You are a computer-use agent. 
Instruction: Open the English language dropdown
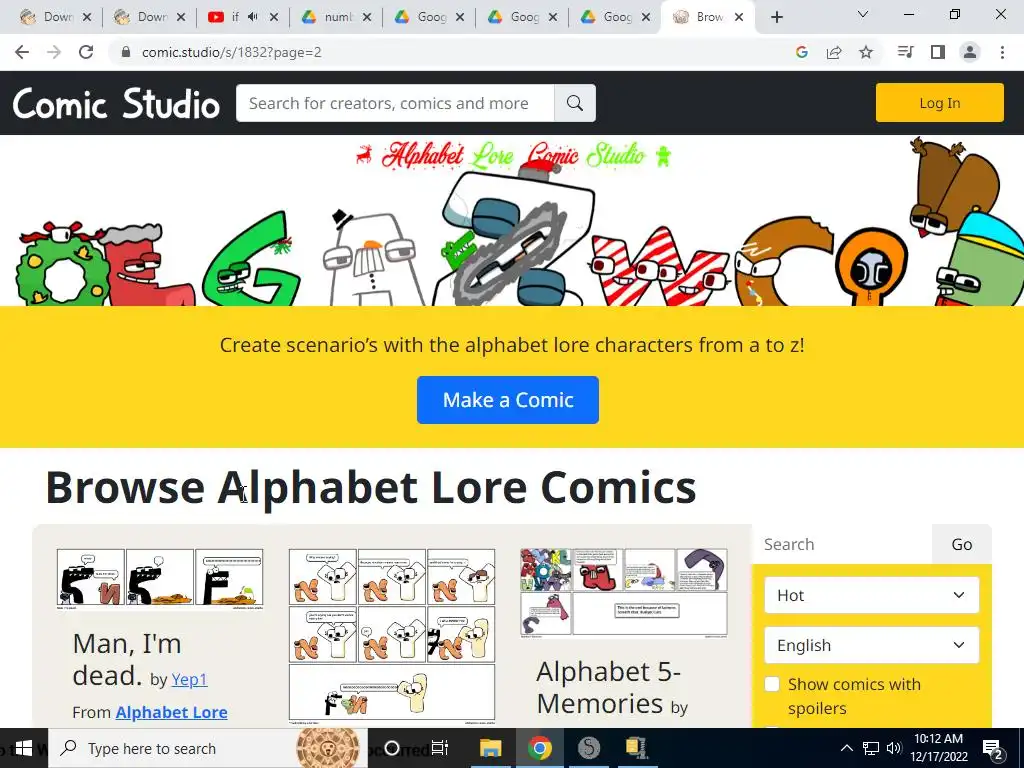coord(872,645)
